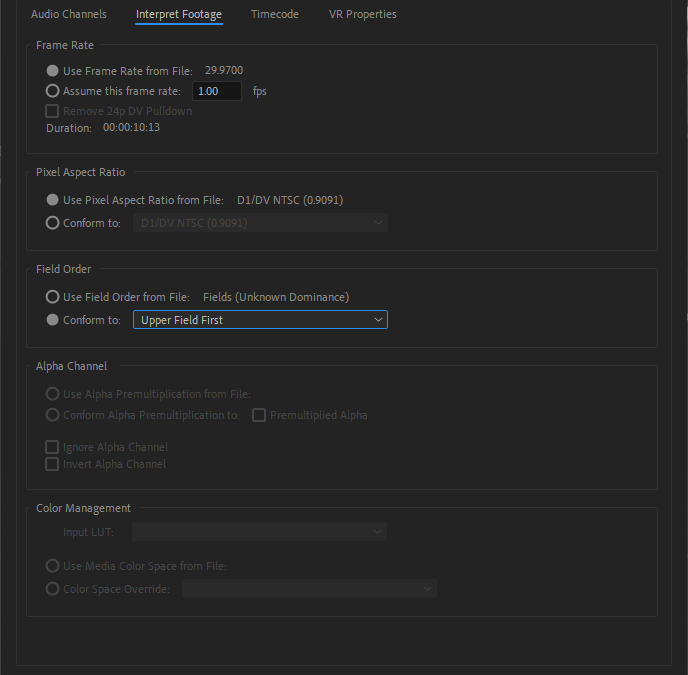Open the Color Space Override dropdown
Image resolution: width=688 pixels, height=675 pixels.
pos(309,589)
